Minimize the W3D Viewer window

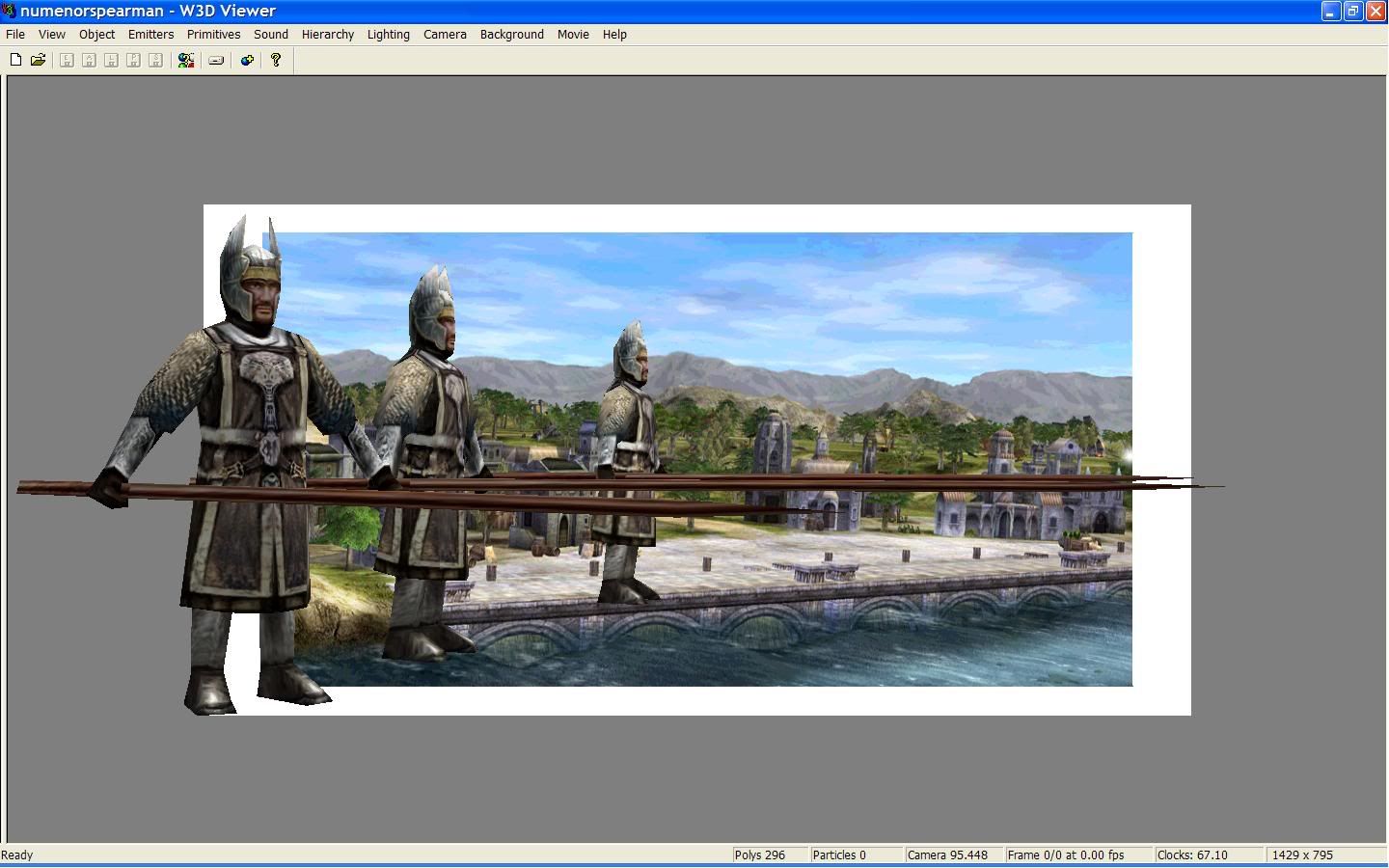click(x=1331, y=11)
